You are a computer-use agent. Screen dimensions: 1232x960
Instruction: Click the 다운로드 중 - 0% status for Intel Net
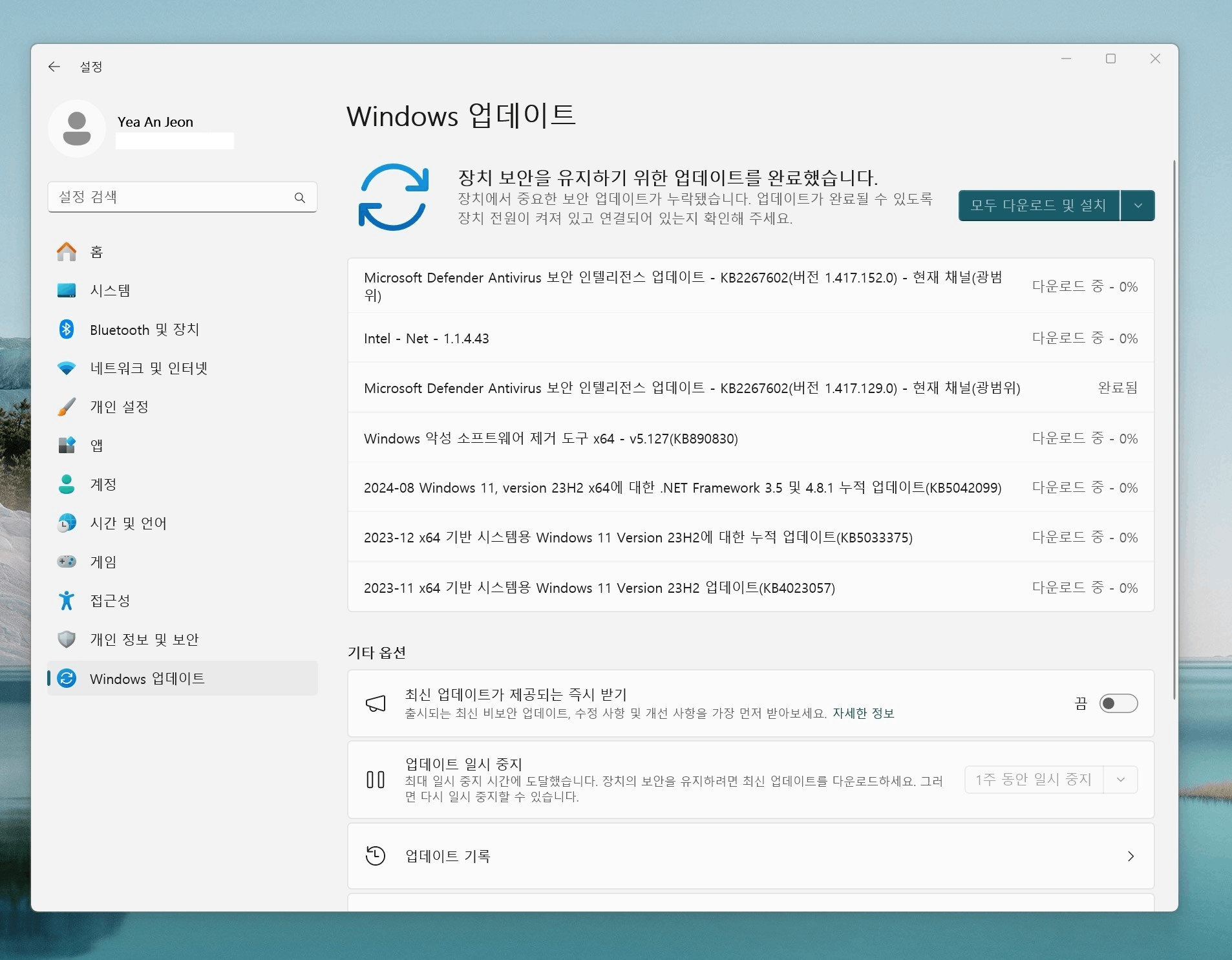pyautogui.click(x=1085, y=338)
